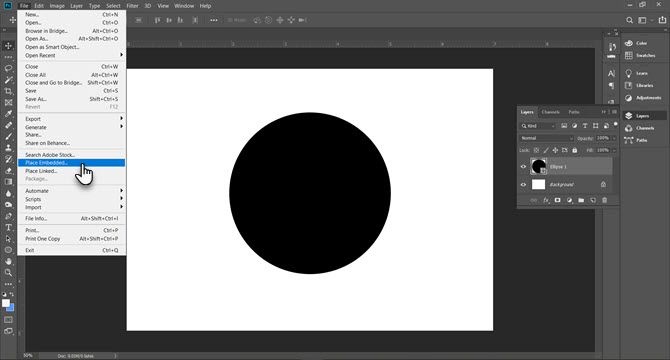Click the Ellipse 1 layer thumbnail
Image resolution: width=670 pixels, height=360 pixels.
point(538,166)
